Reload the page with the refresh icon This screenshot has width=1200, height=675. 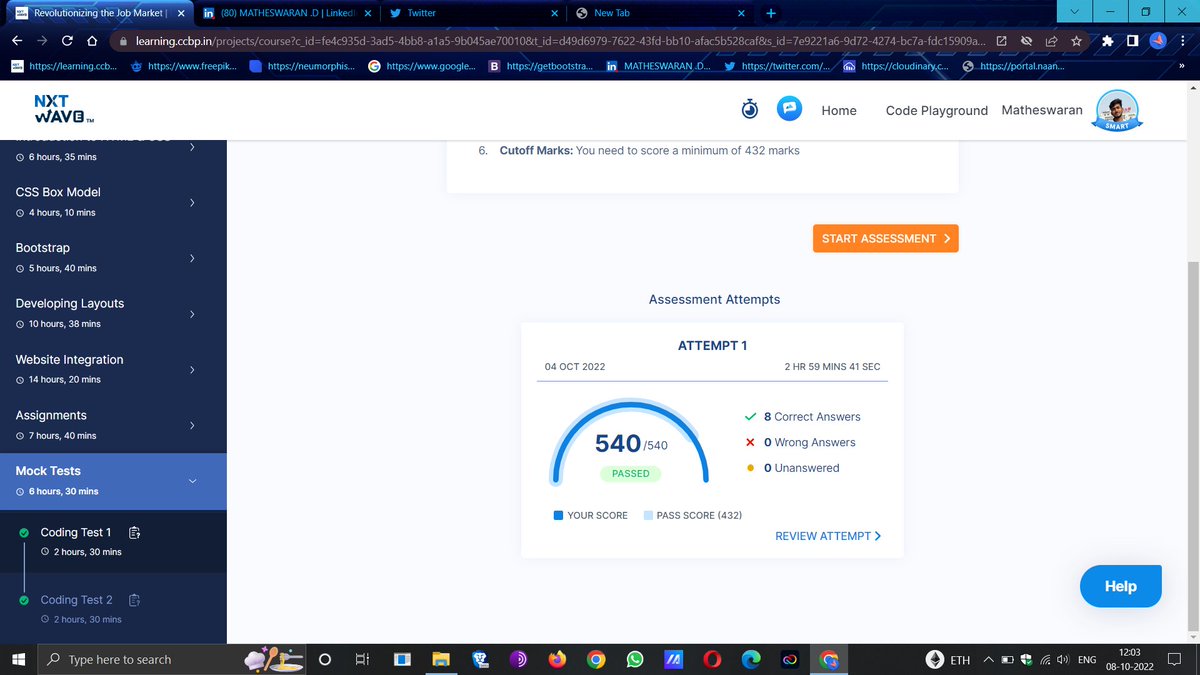(x=67, y=41)
